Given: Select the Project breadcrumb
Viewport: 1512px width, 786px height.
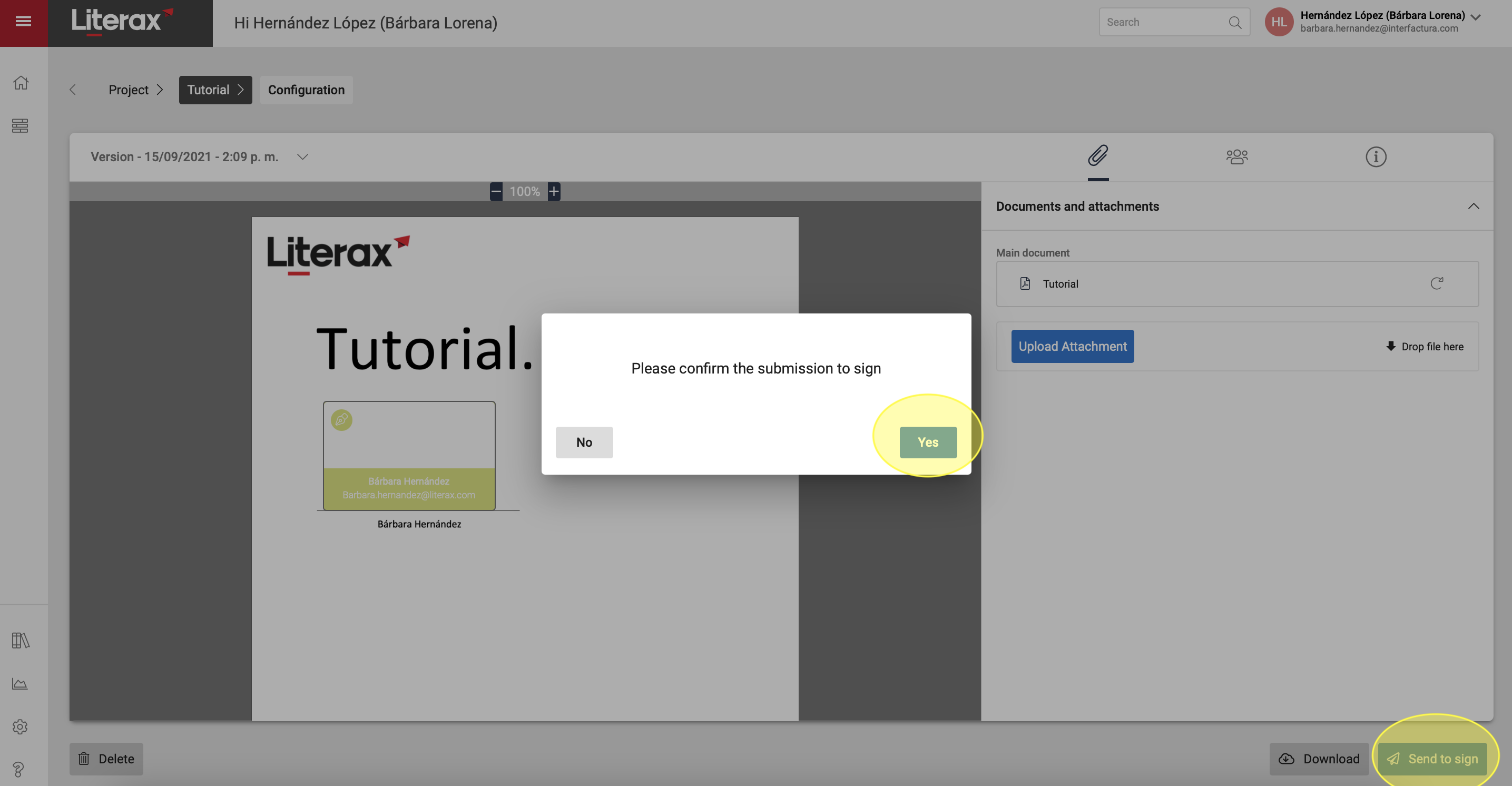Looking at the screenshot, I should click(136, 90).
